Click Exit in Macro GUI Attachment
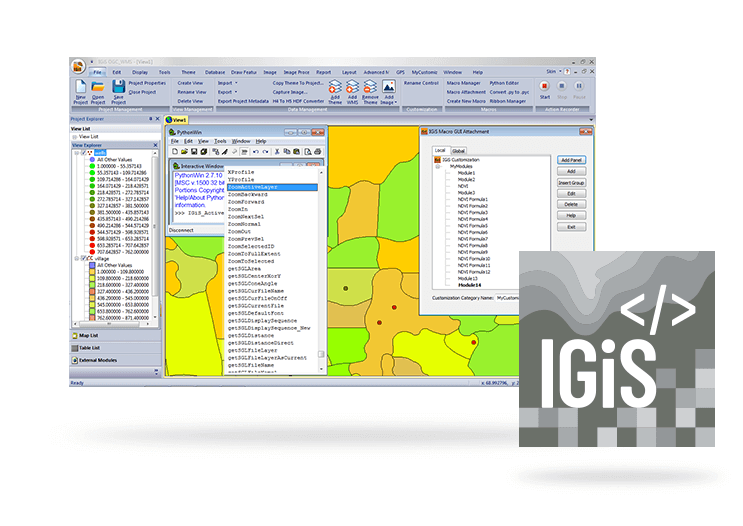Viewport: 743px width, 526px height. pyautogui.click(x=571, y=227)
